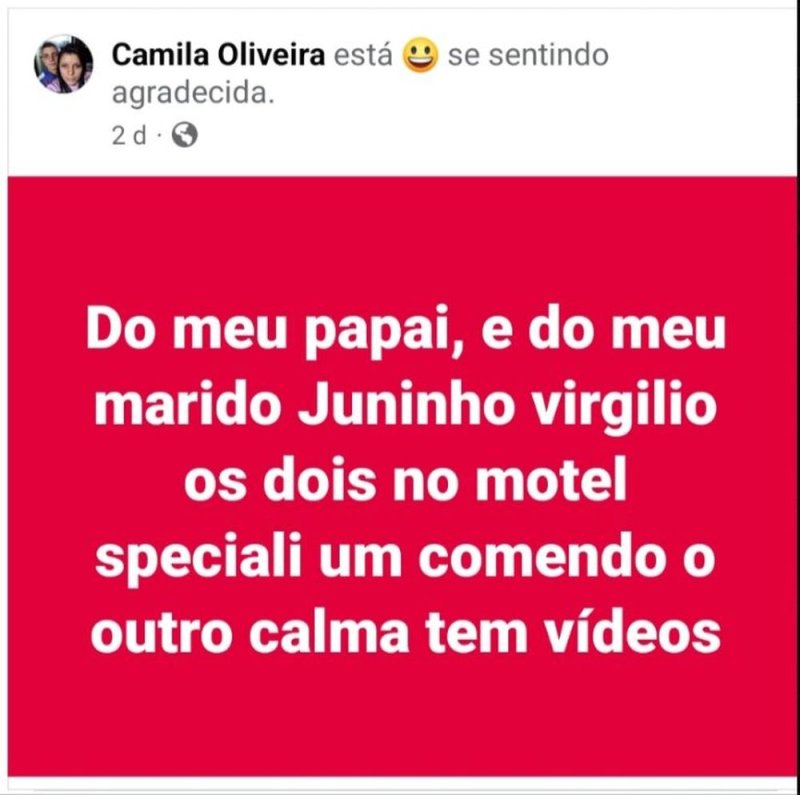Click the word 'papai,' in the first line
The width and height of the screenshot is (800, 795).
[x=384, y=333]
